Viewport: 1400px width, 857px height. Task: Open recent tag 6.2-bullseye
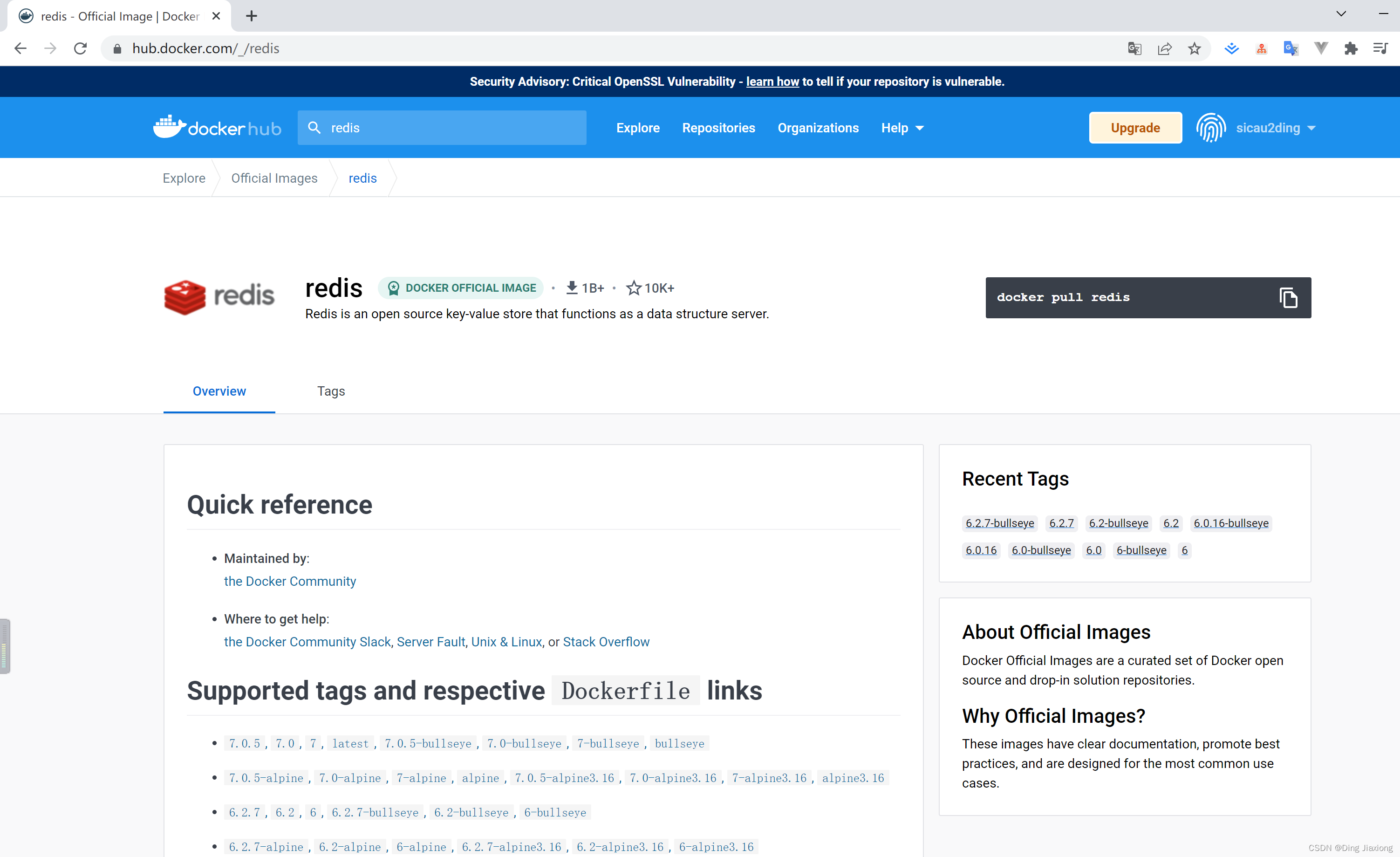1118,523
